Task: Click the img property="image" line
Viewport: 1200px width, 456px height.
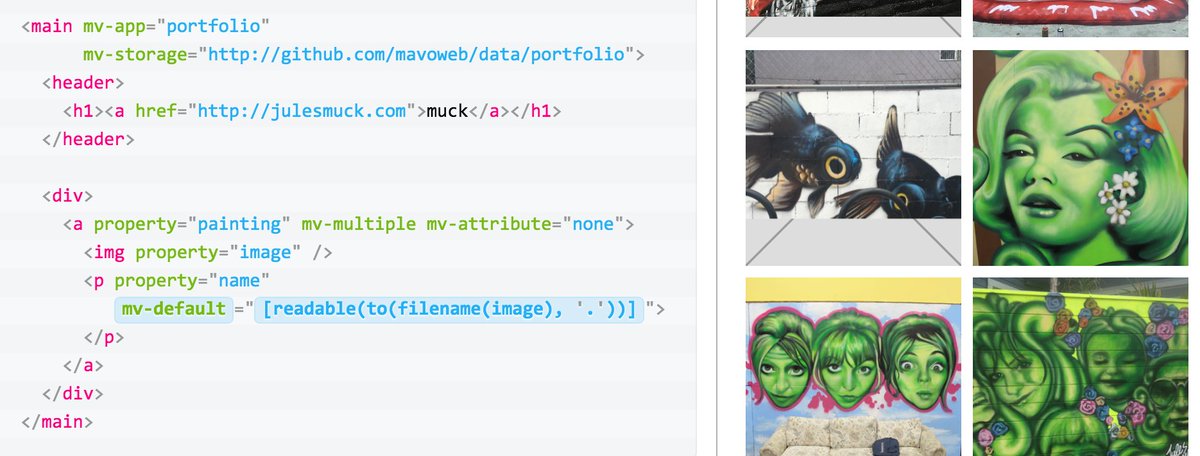Action: click(x=207, y=252)
